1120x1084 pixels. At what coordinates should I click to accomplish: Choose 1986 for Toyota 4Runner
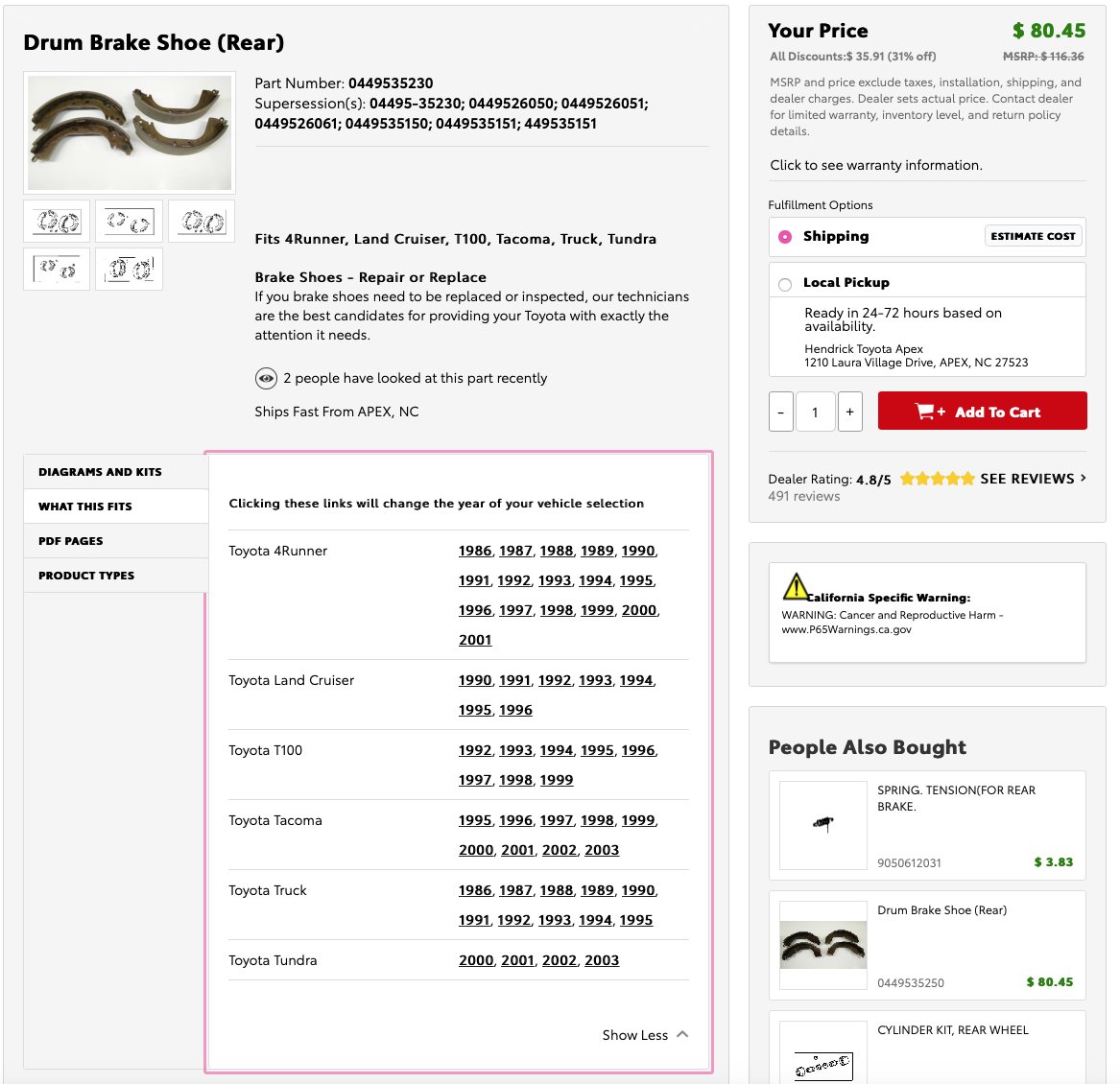(475, 551)
